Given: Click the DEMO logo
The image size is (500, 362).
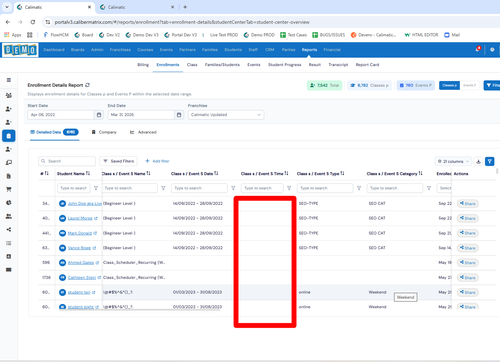Looking at the screenshot, I should (x=20, y=50).
